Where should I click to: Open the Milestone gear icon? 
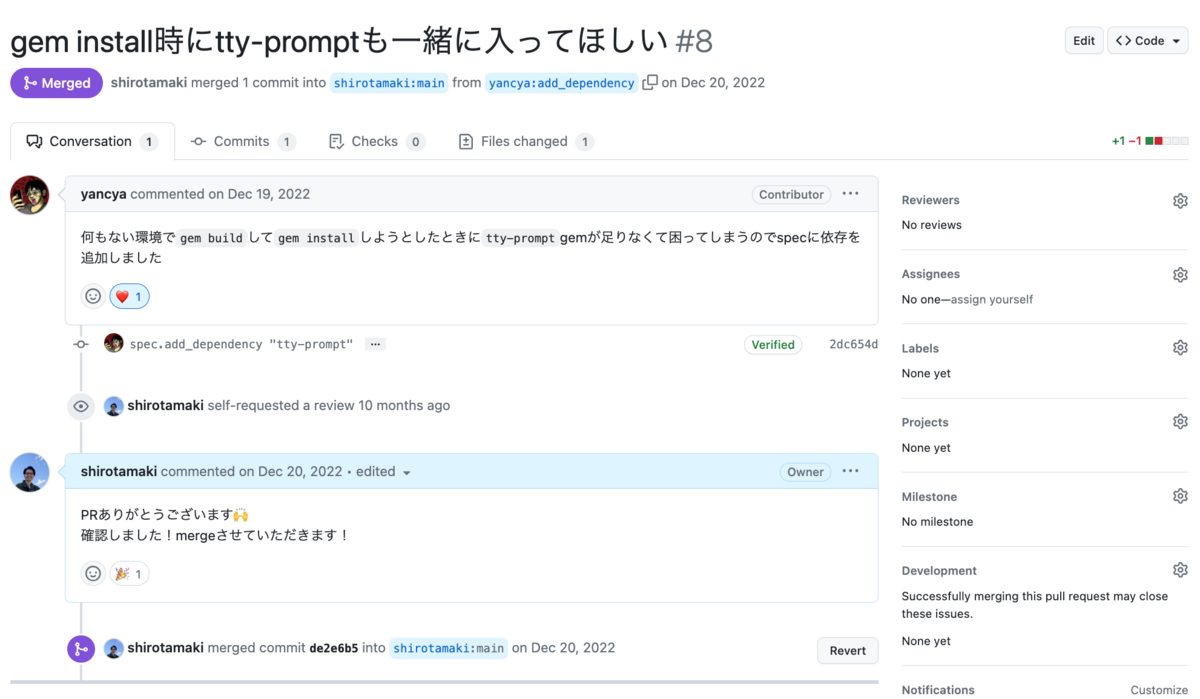tap(1180, 496)
